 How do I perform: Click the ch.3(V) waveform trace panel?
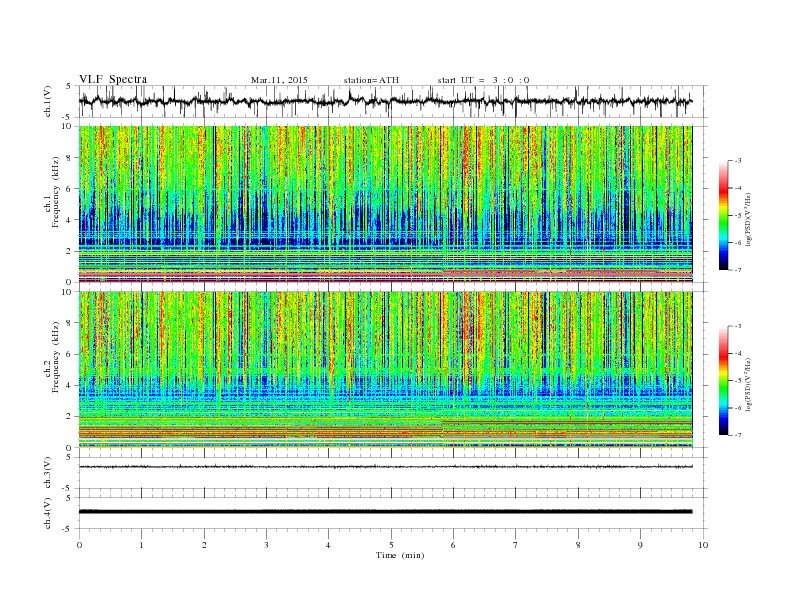393,472
